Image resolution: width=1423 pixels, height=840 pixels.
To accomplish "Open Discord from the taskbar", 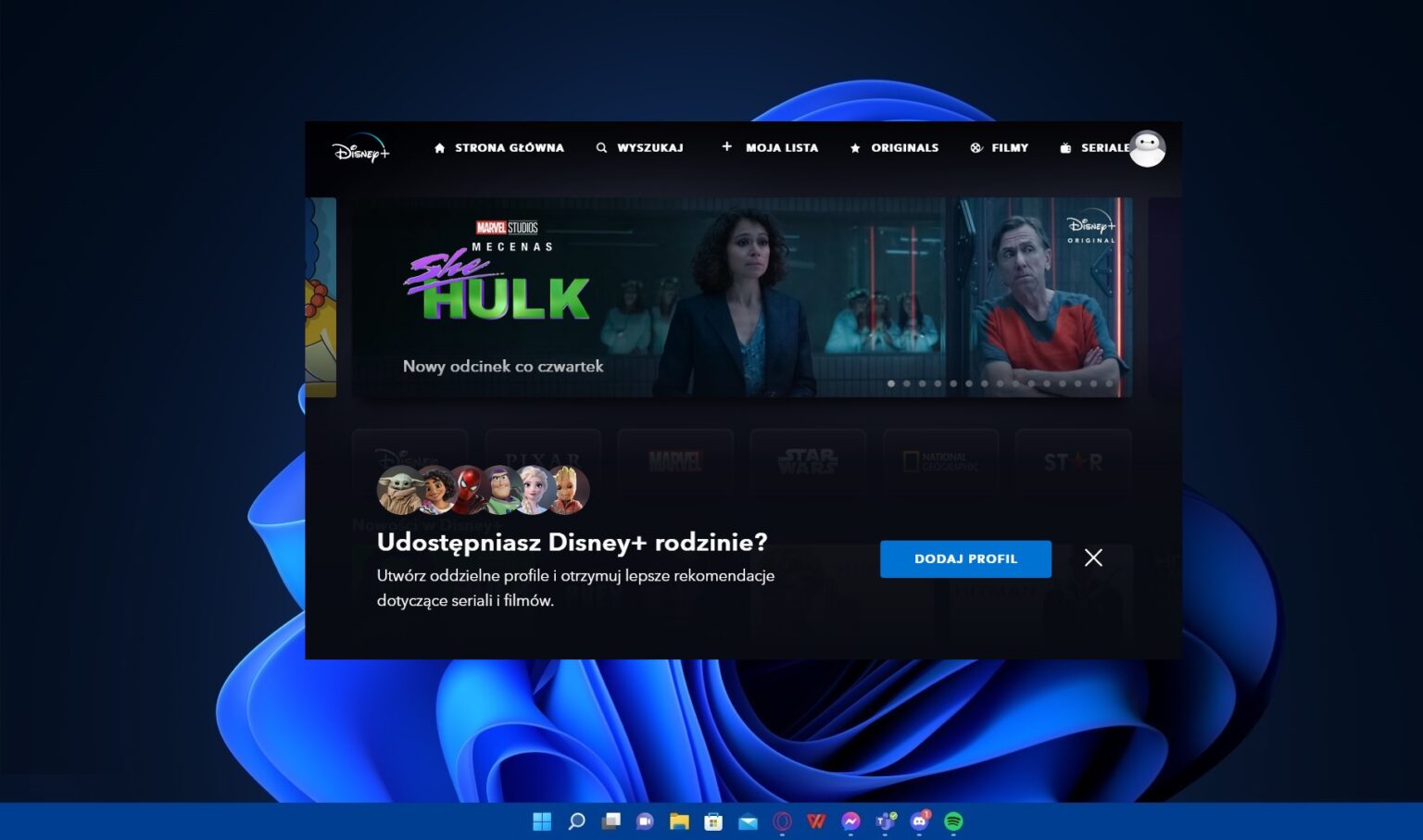I will 919,821.
